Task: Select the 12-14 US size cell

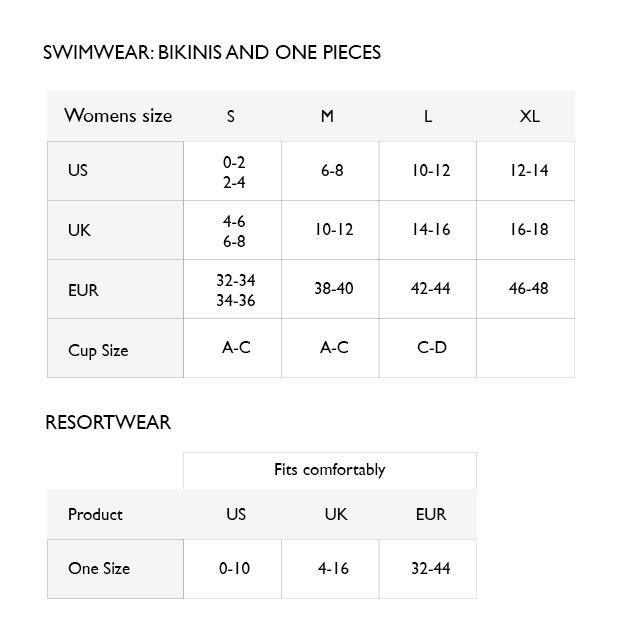Action: 528,170
